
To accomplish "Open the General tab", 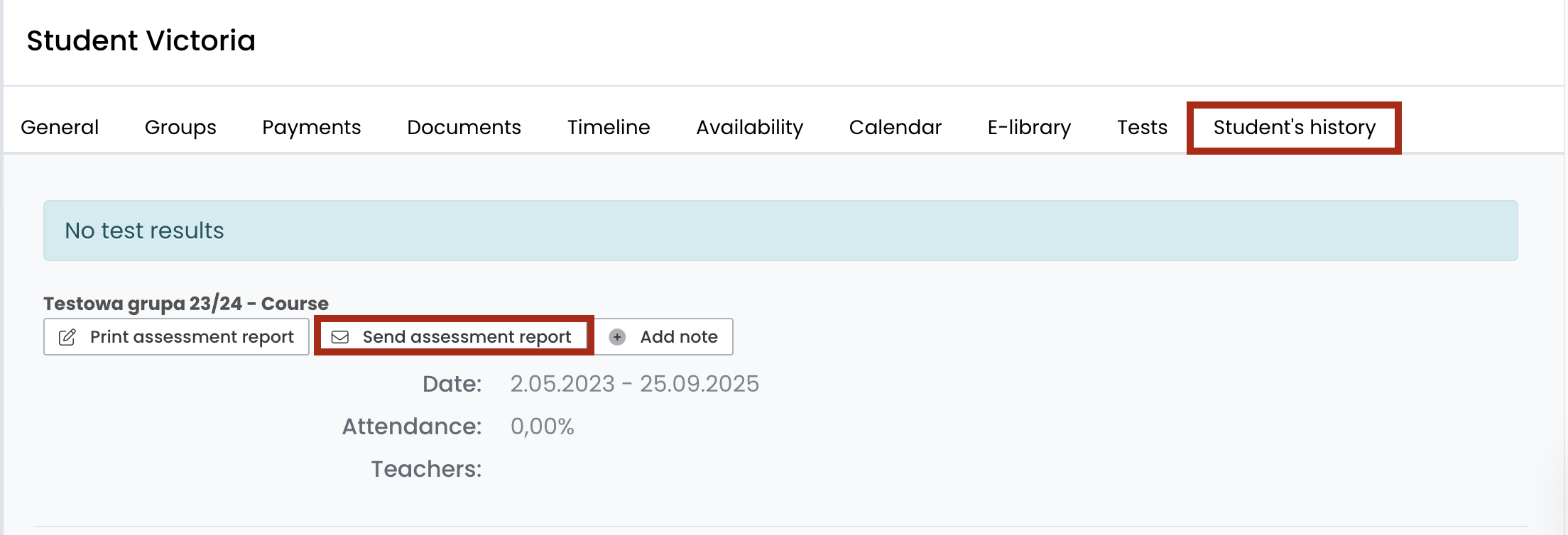I will tap(60, 127).
